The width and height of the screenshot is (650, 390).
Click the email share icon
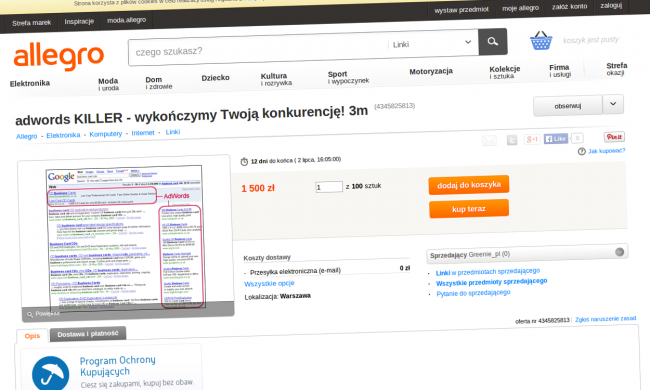489,140
